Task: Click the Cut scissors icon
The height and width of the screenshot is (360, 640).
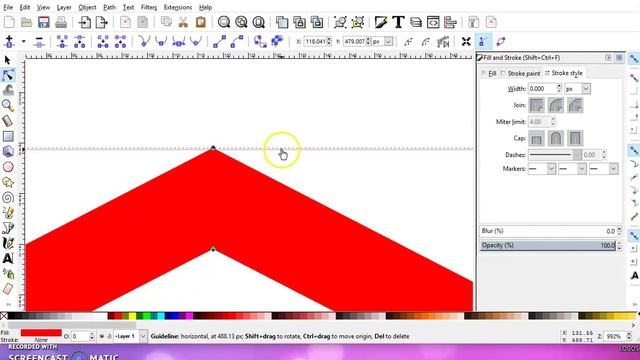Action: tap(183, 22)
